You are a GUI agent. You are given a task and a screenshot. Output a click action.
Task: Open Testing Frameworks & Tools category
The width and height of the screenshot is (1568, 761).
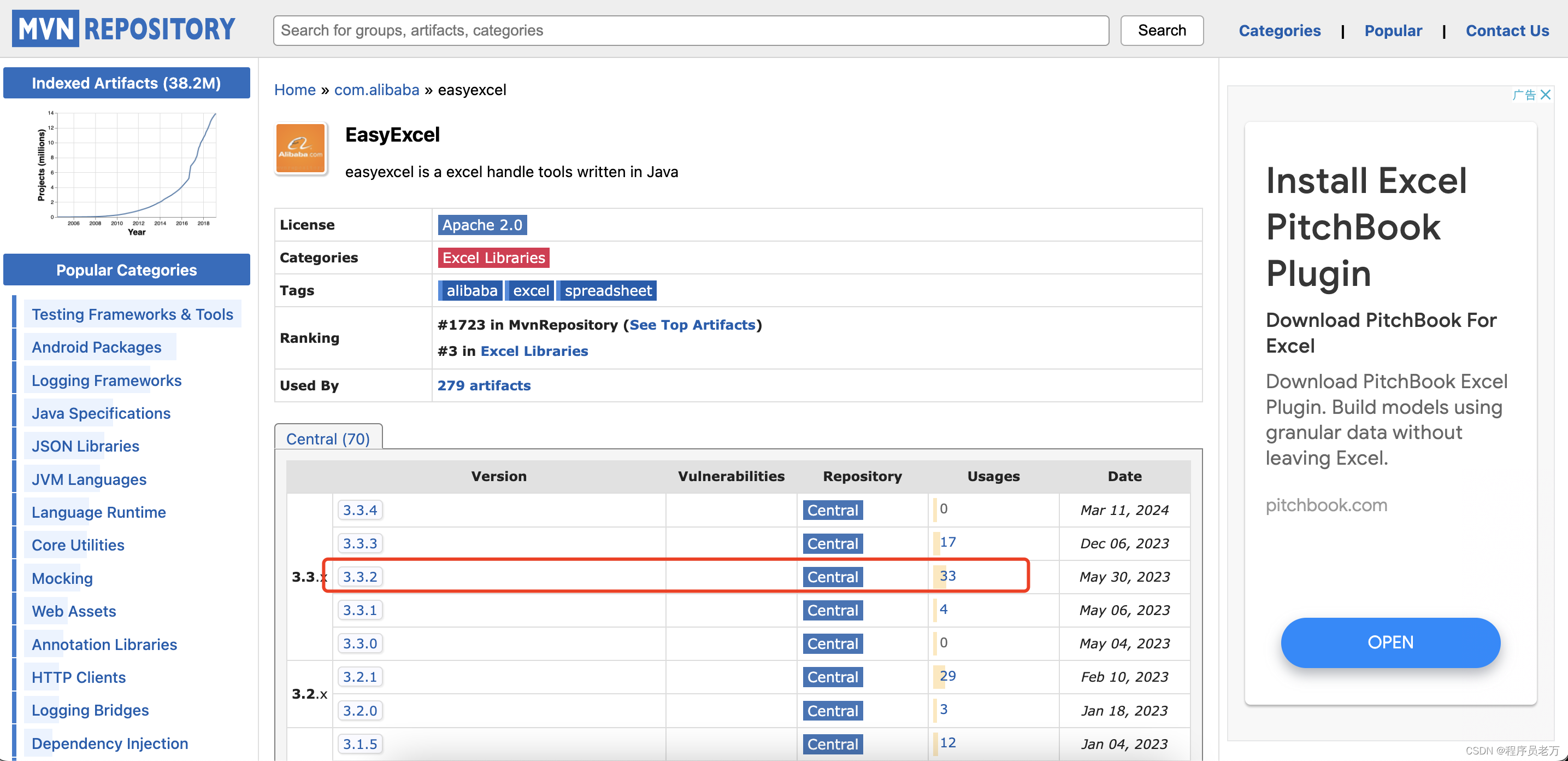click(x=132, y=314)
